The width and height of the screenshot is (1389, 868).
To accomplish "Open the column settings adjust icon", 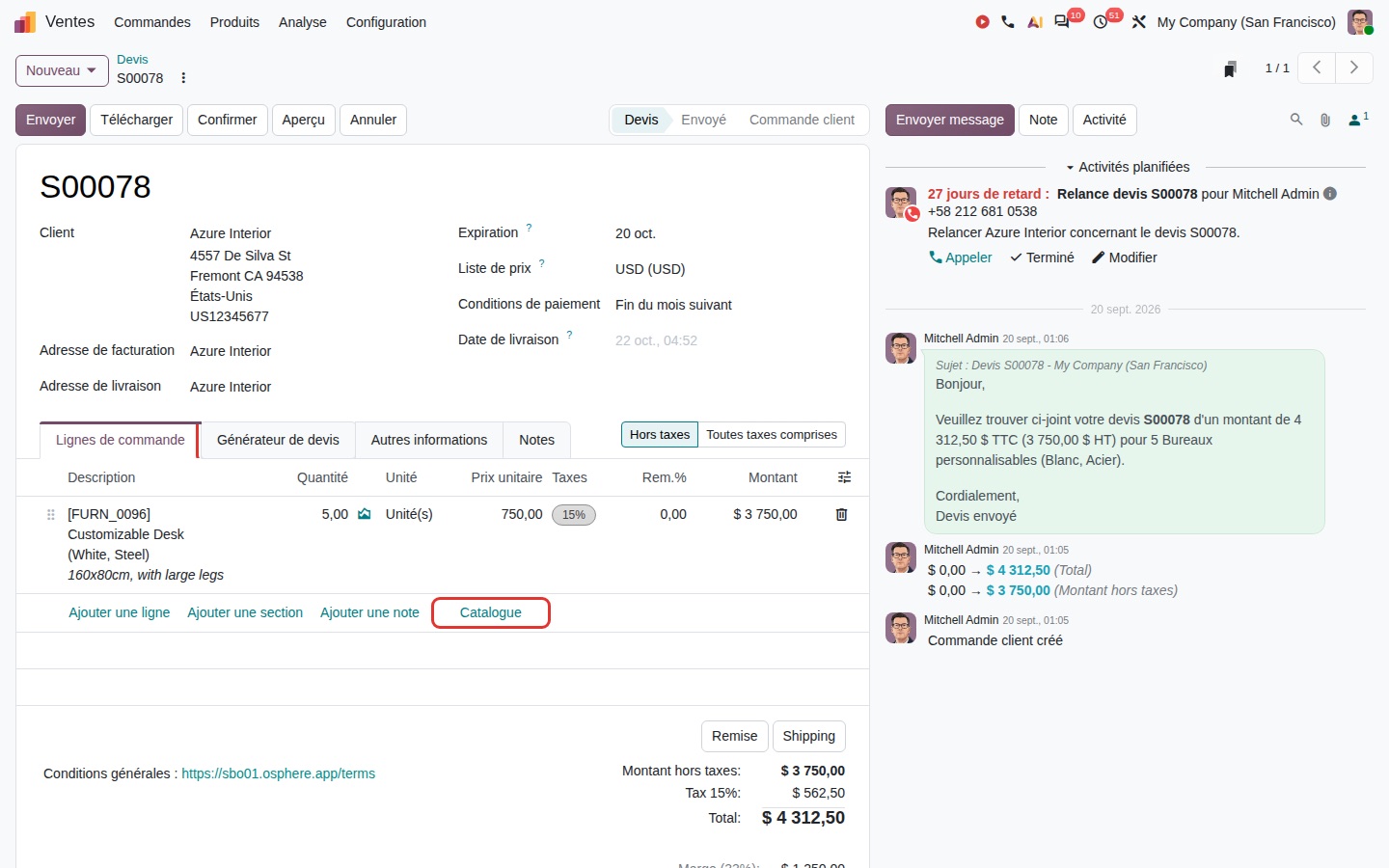I will (x=844, y=477).
